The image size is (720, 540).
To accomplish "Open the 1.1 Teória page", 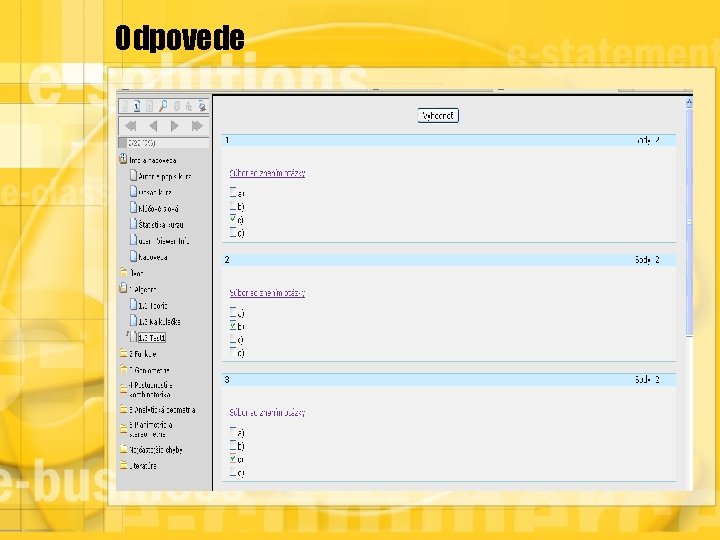I will pyautogui.click(x=152, y=306).
